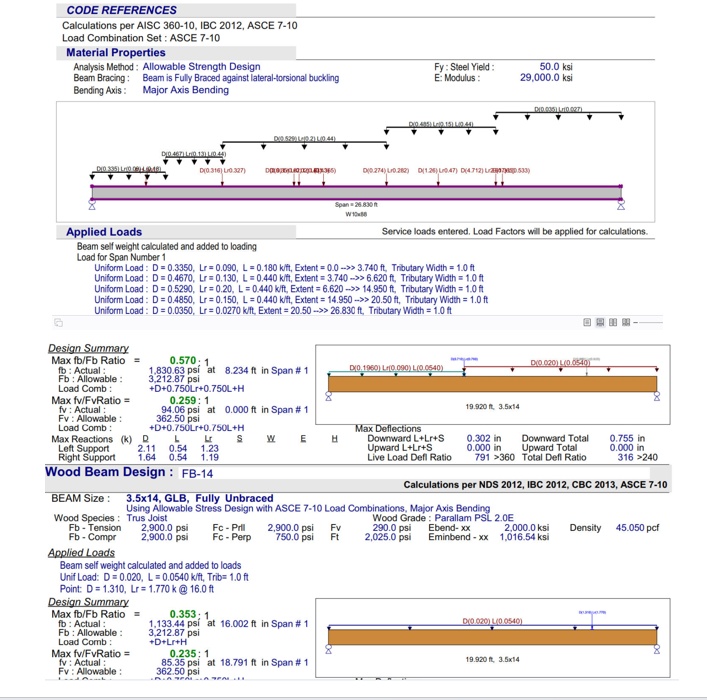Click left support Lr reaction 1.23

(x=210, y=448)
